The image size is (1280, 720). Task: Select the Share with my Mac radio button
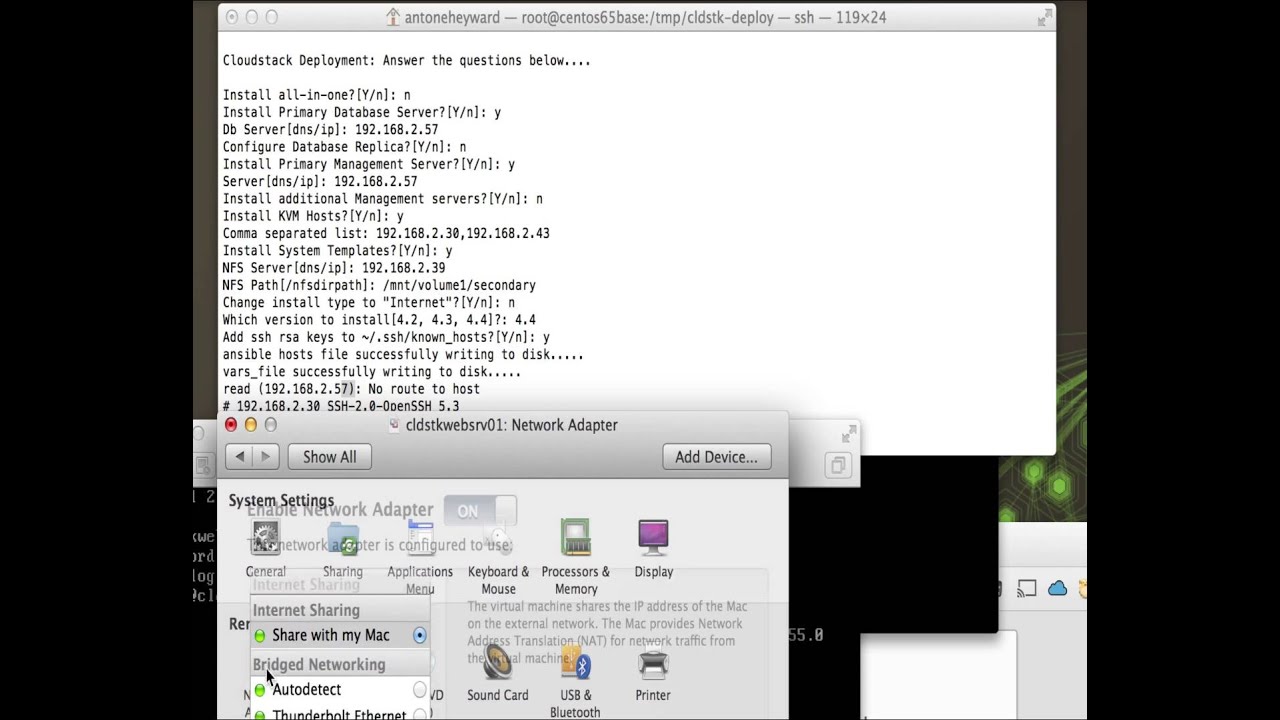tap(420, 635)
